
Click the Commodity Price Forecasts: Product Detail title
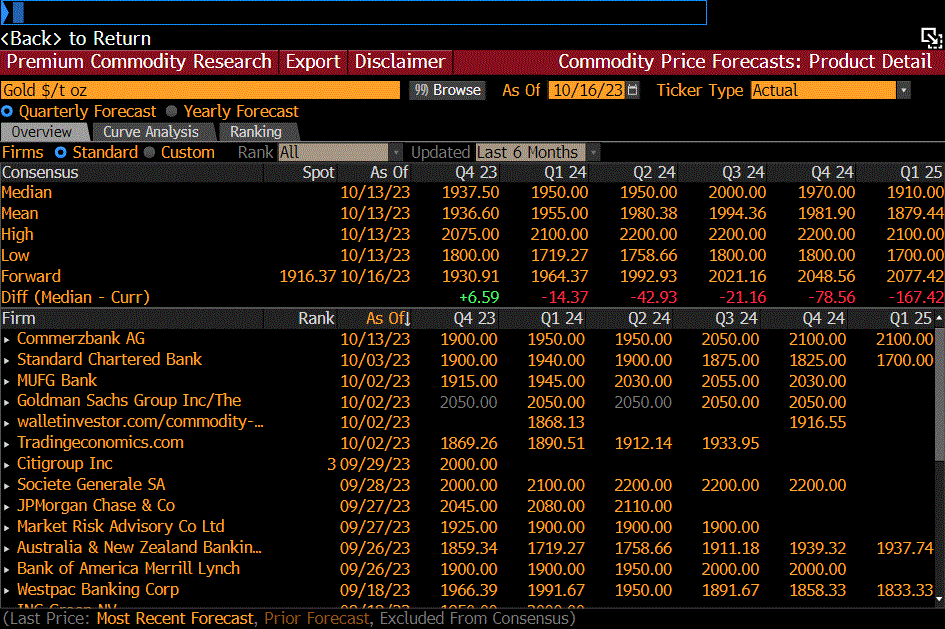745,61
